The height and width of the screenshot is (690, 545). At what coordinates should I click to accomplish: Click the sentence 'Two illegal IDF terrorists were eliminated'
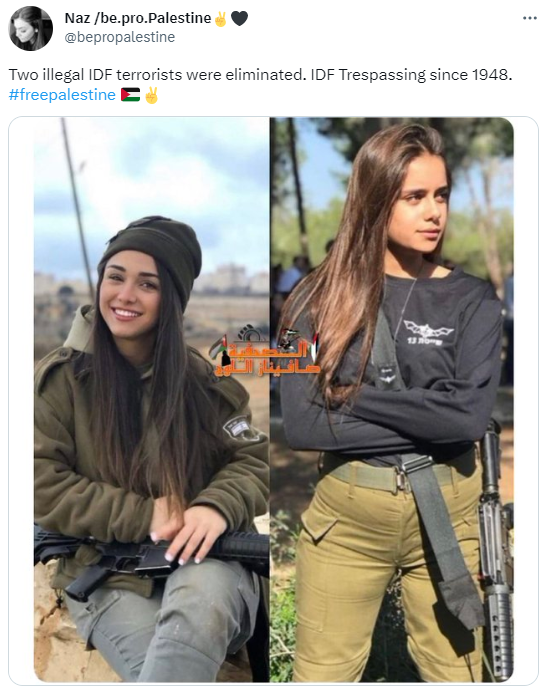point(156,75)
